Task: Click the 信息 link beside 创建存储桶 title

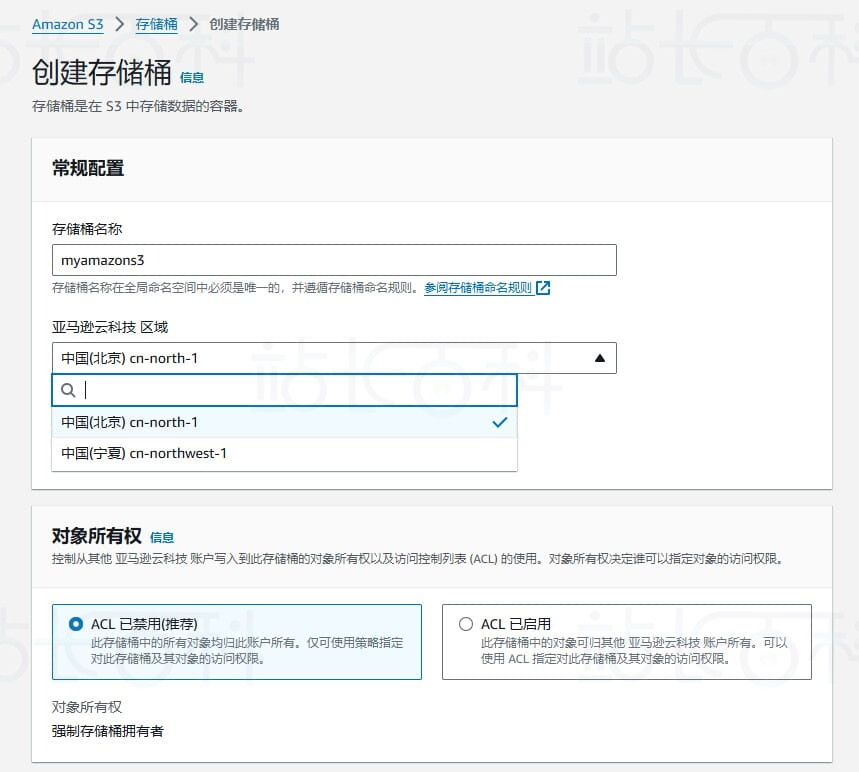Action: click(x=192, y=78)
